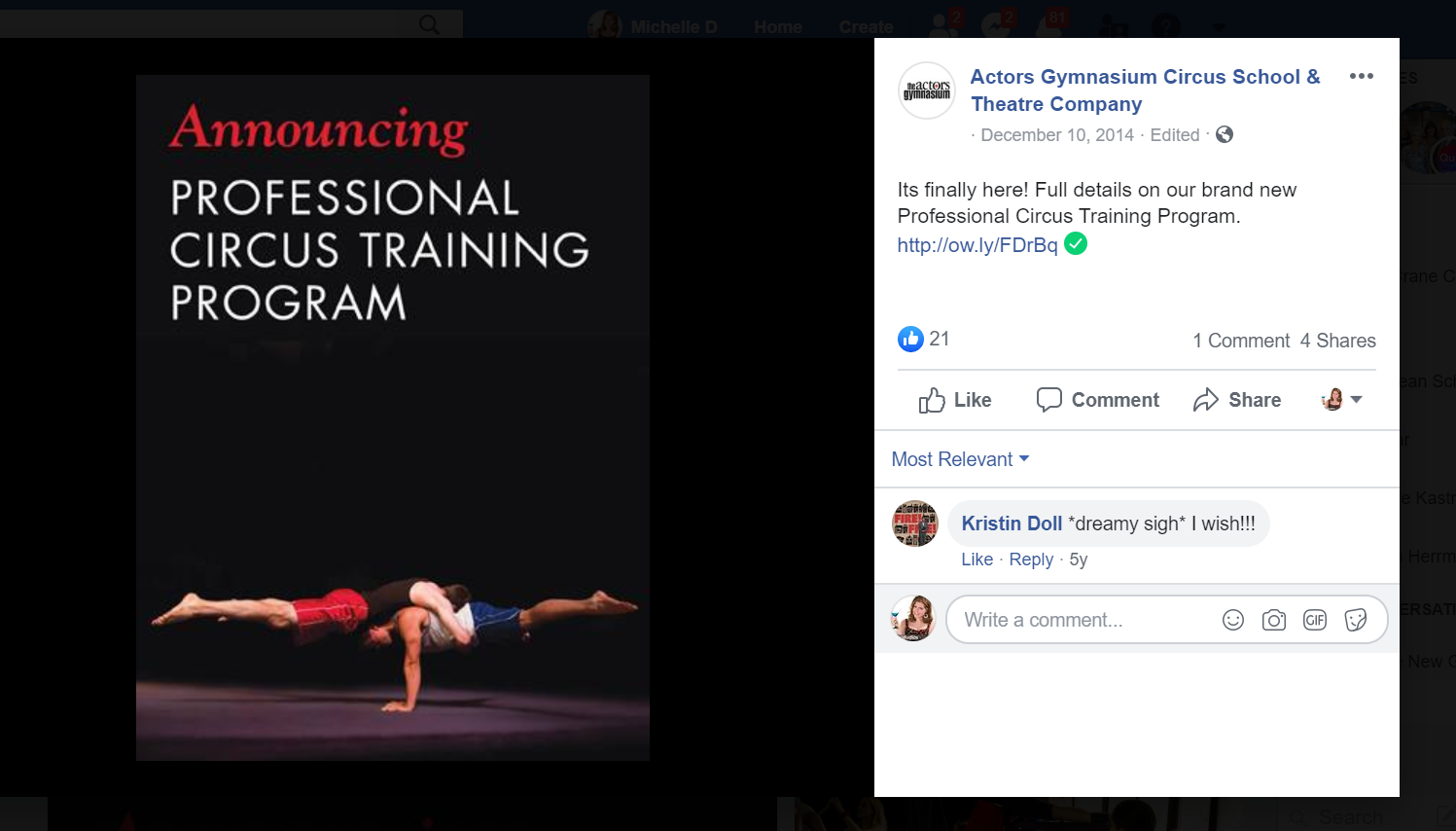Image resolution: width=1456 pixels, height=831 pixels.
Task: Like Kristin Doll's comment
Action: pyautogui.click(x=977, y=560)
